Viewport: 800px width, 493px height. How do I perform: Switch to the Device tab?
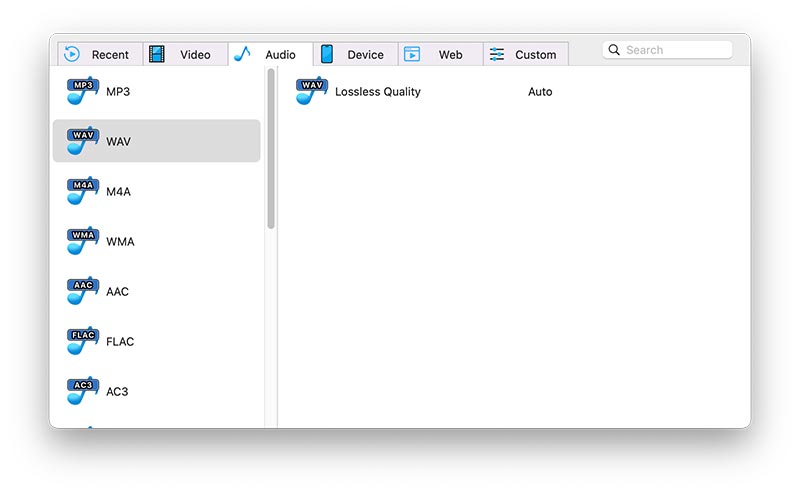coord(356,55)
